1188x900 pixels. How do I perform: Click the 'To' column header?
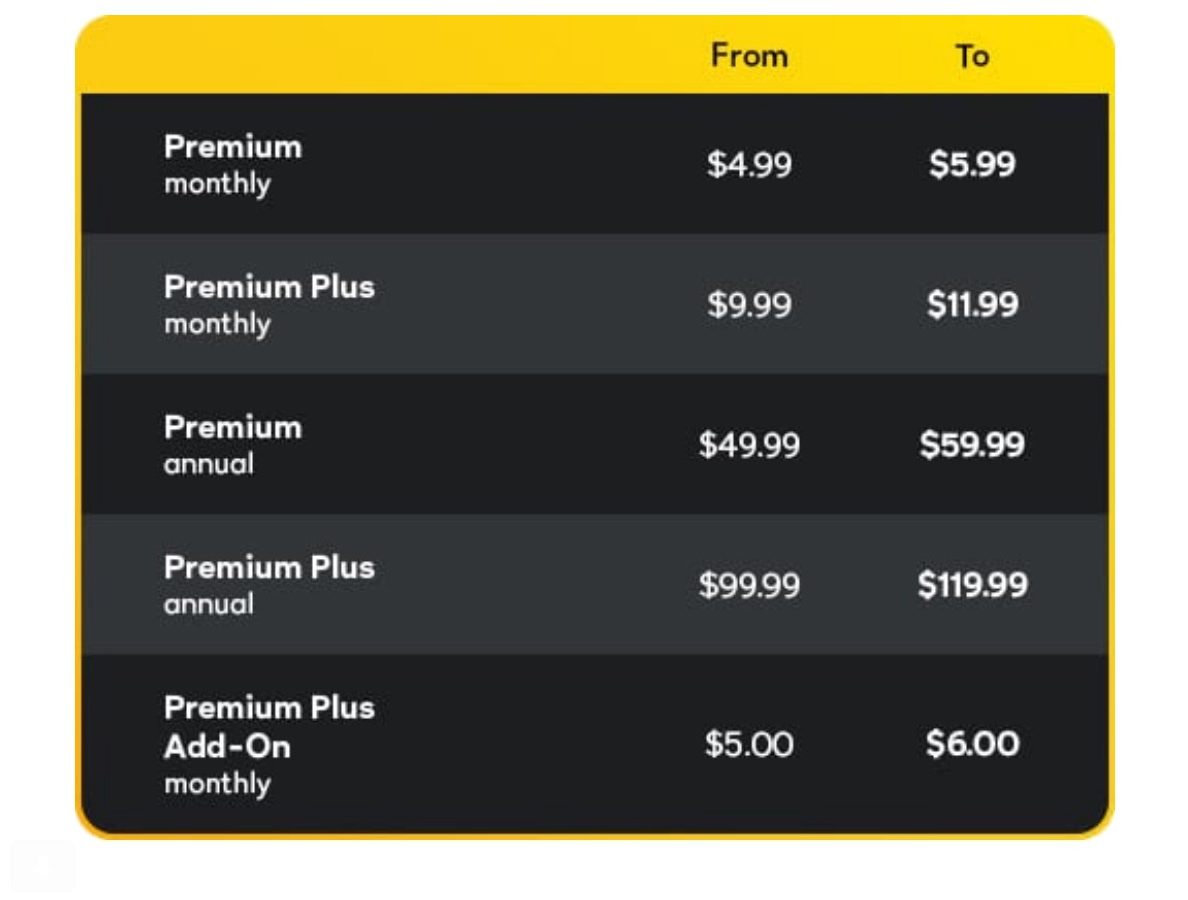[x=971, y=56]
